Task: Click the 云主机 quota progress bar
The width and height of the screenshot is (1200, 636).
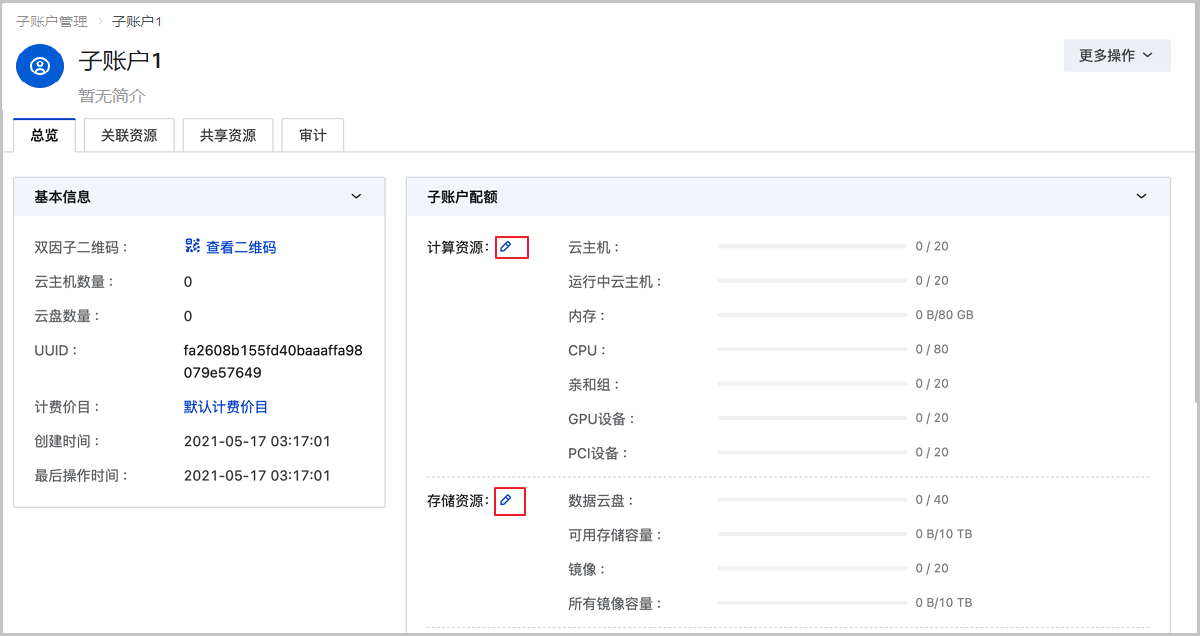Action: click(x=810, y=247)
